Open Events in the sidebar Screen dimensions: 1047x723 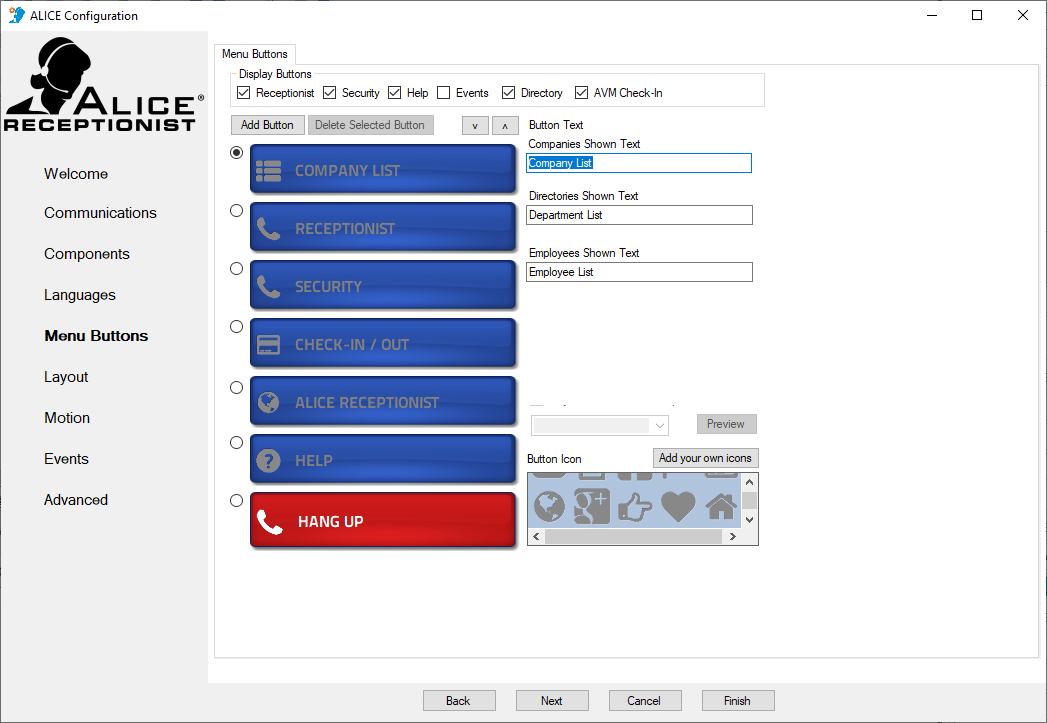point(66,459)
